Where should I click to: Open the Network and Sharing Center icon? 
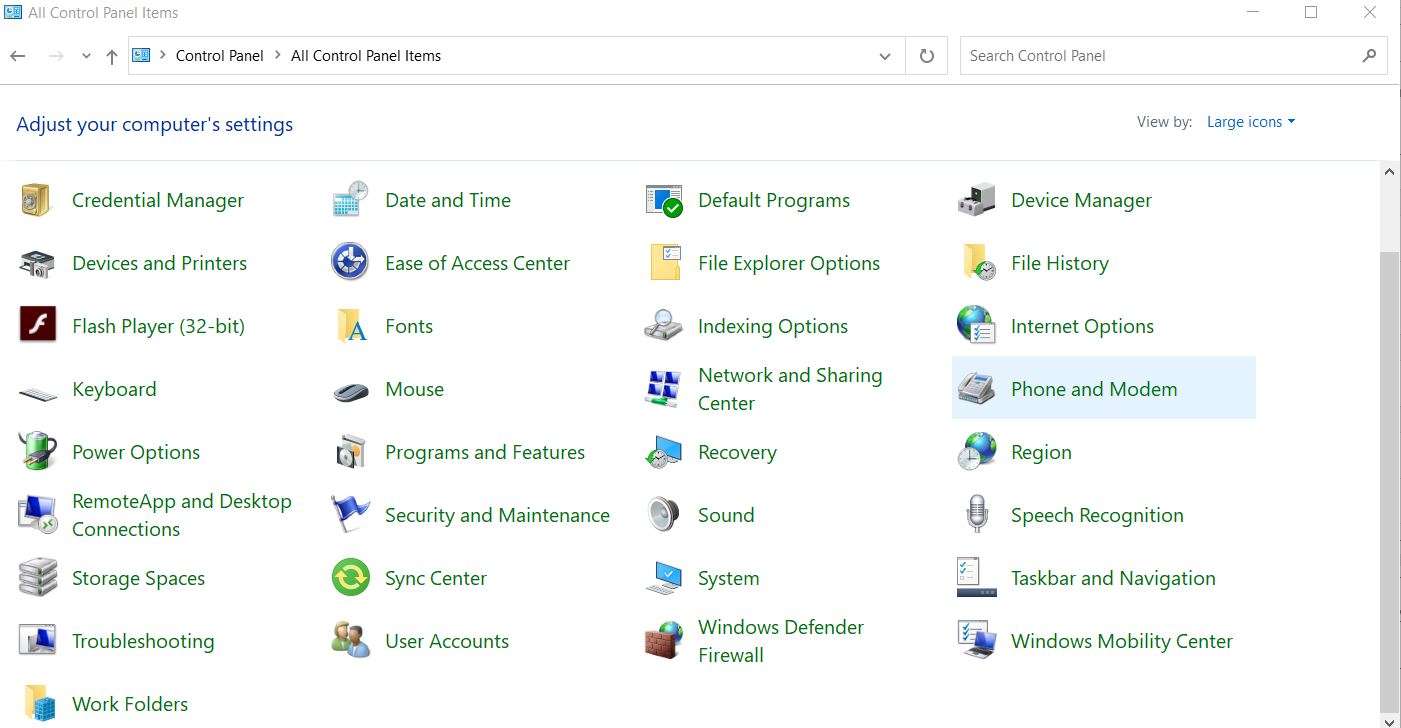pos(663,389)
